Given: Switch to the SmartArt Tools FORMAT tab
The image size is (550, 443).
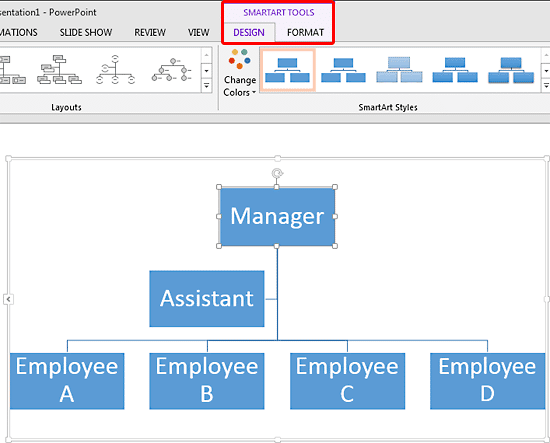Looking at the screenshot, I should pos(305,33).
